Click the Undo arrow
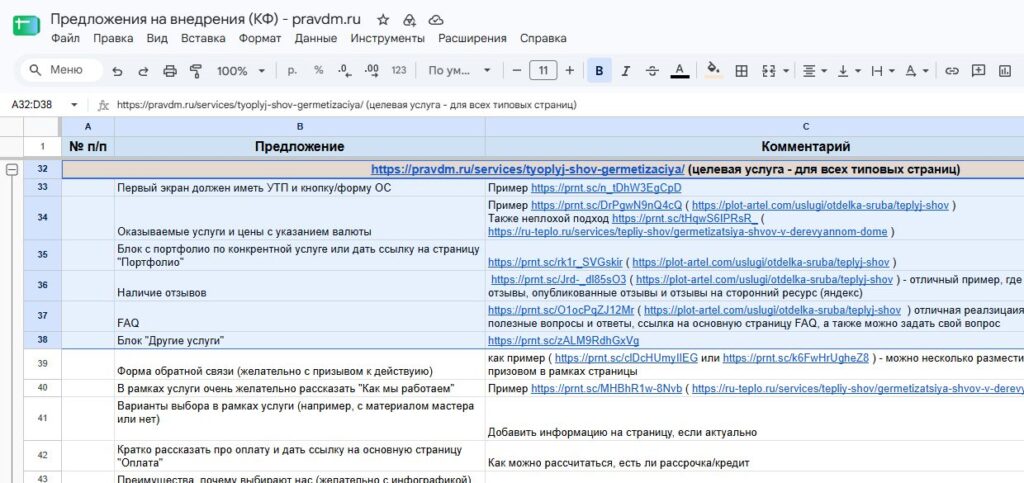Screen dimensions: 1024x483 (118, 71)
